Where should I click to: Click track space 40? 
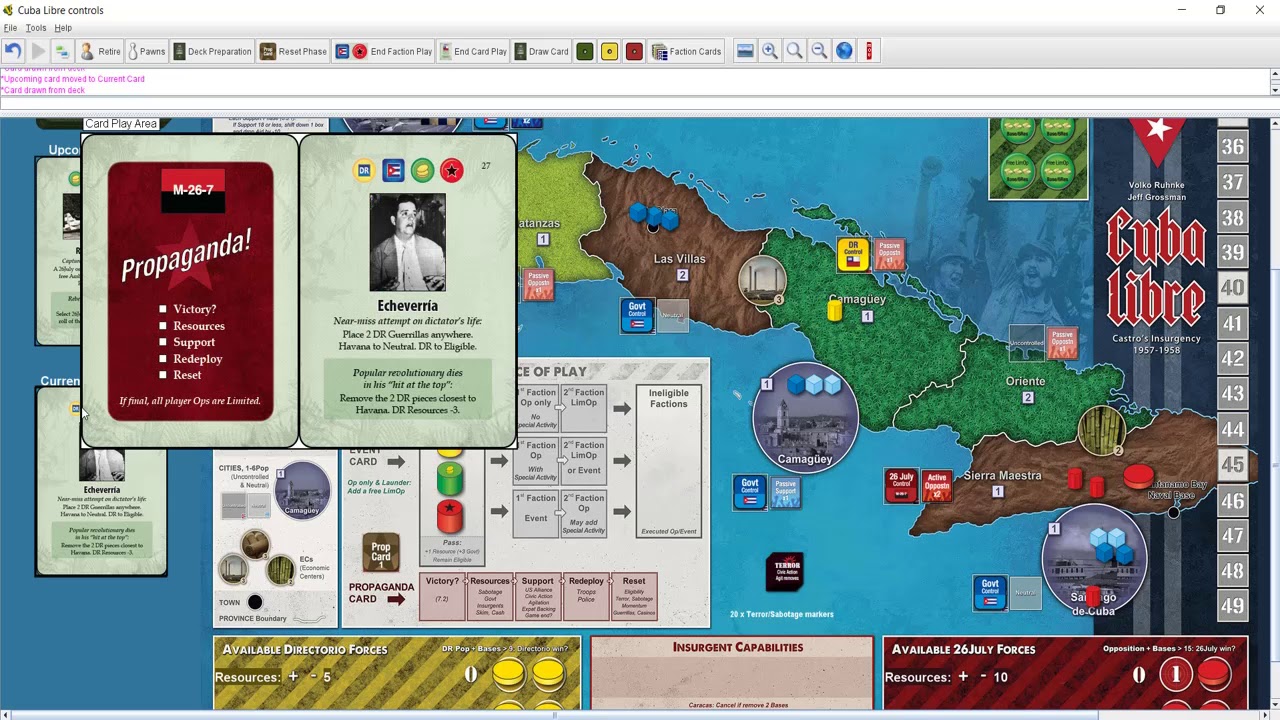click(x=1232, y=288)
